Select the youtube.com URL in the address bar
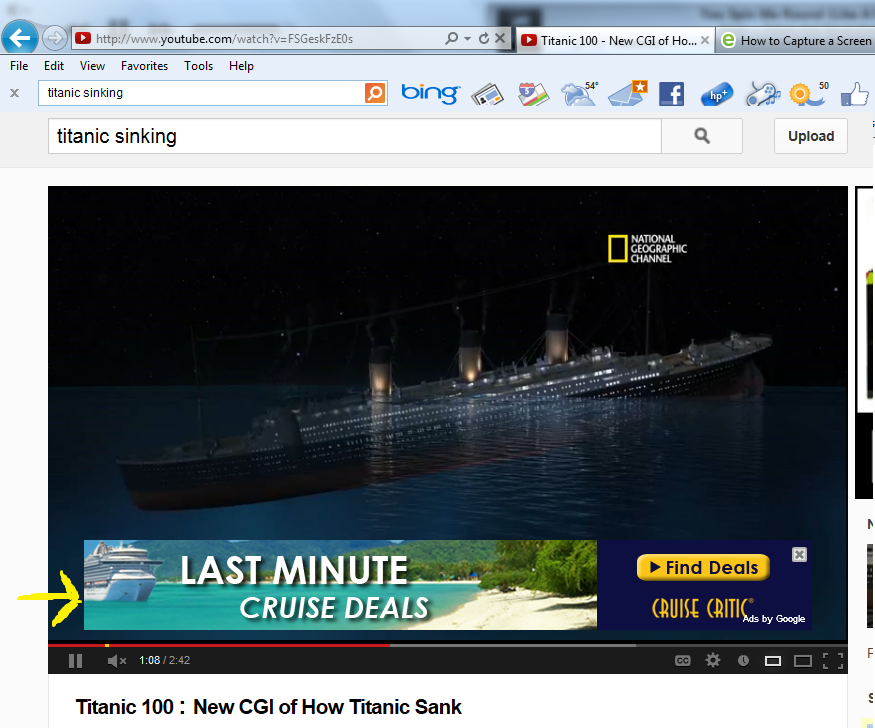 (224, 39)
